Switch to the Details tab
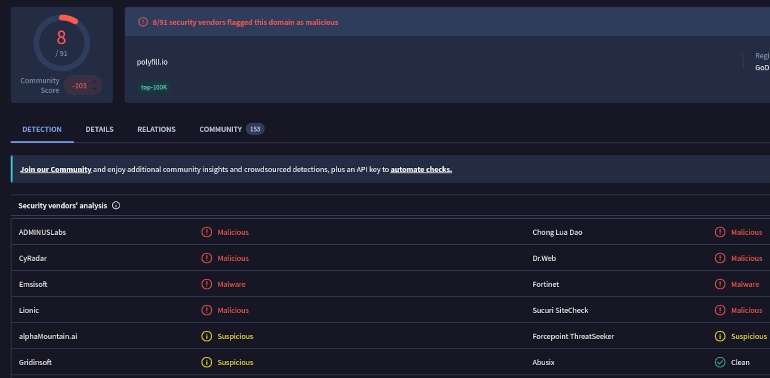770x378 pixels. (x=99, y=130)
